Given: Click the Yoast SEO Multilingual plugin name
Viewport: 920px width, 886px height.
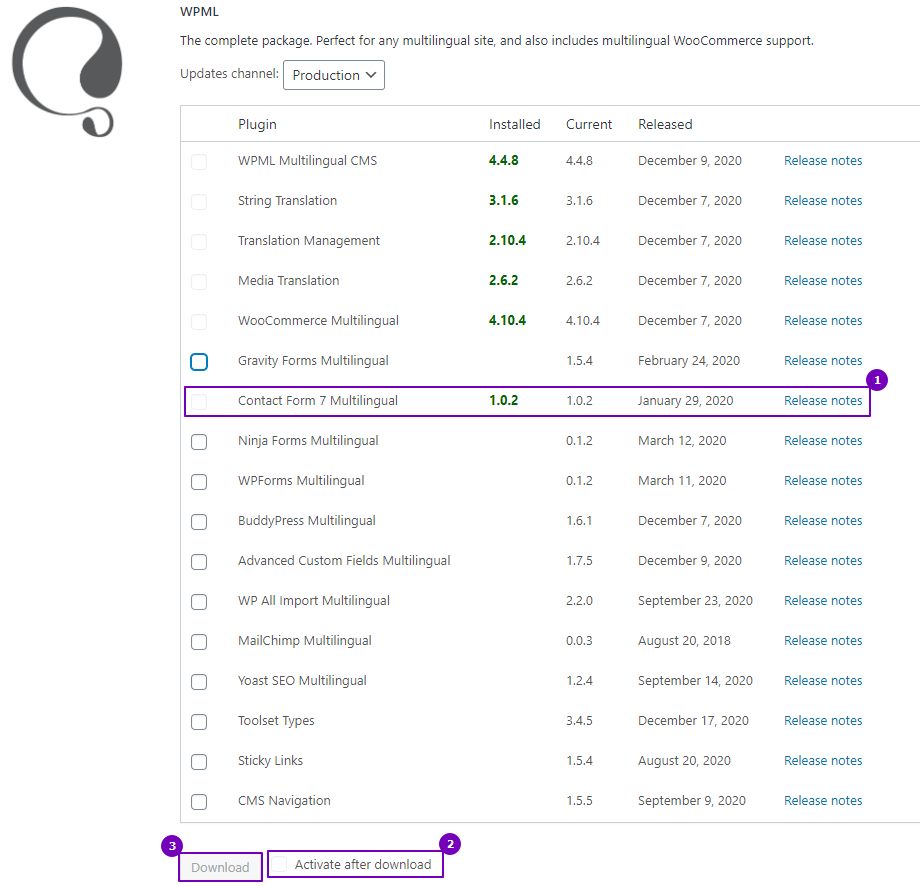Looking at the screenshot, I should (x=302, y=681).
